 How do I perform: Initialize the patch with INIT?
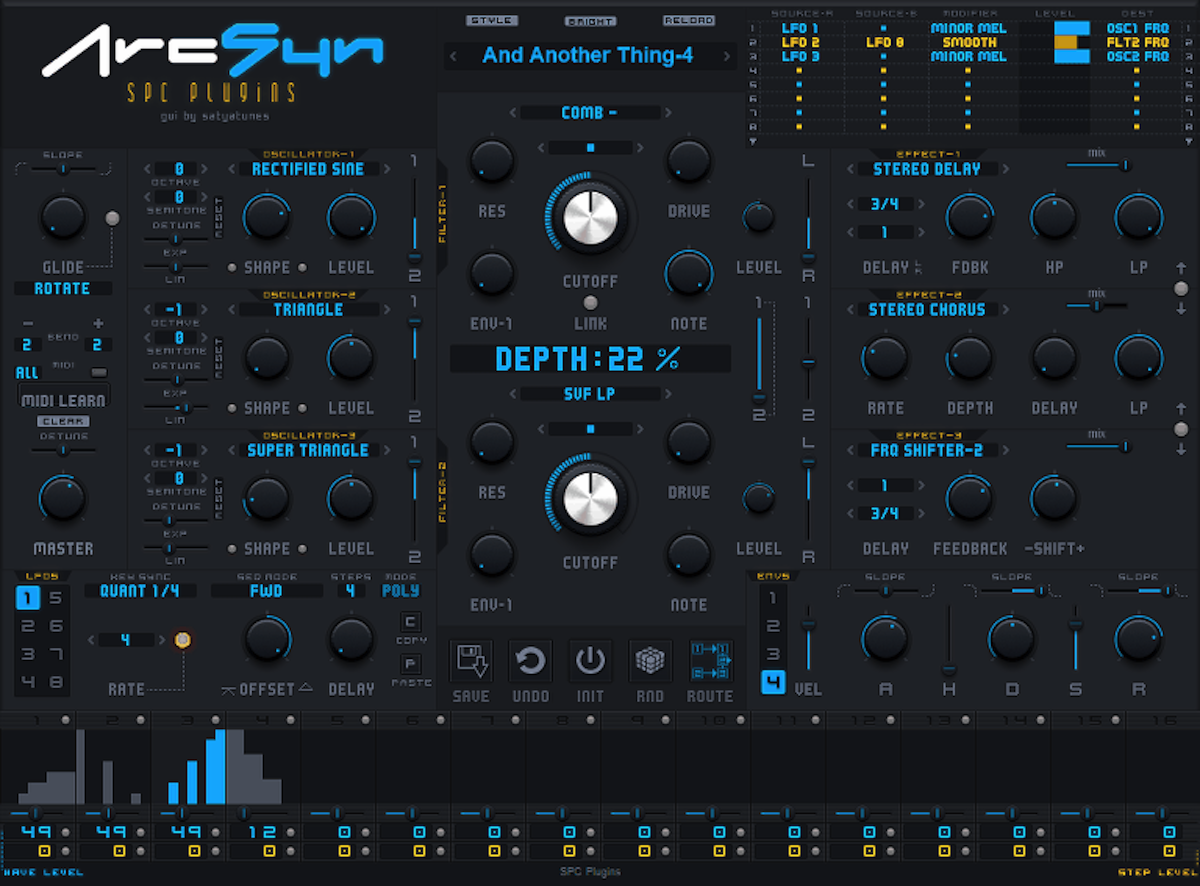tap(590, 660)
